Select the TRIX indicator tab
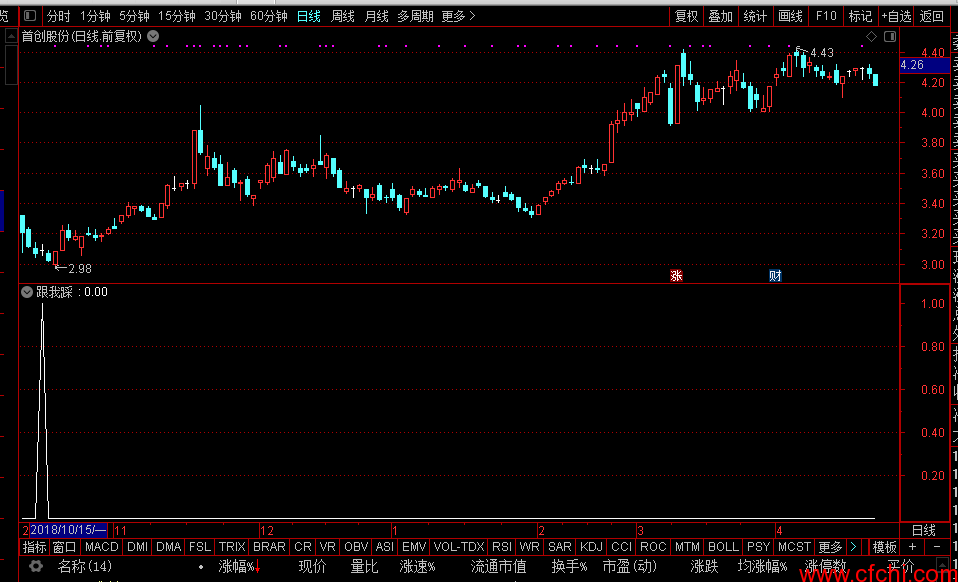 coord(232,547)
